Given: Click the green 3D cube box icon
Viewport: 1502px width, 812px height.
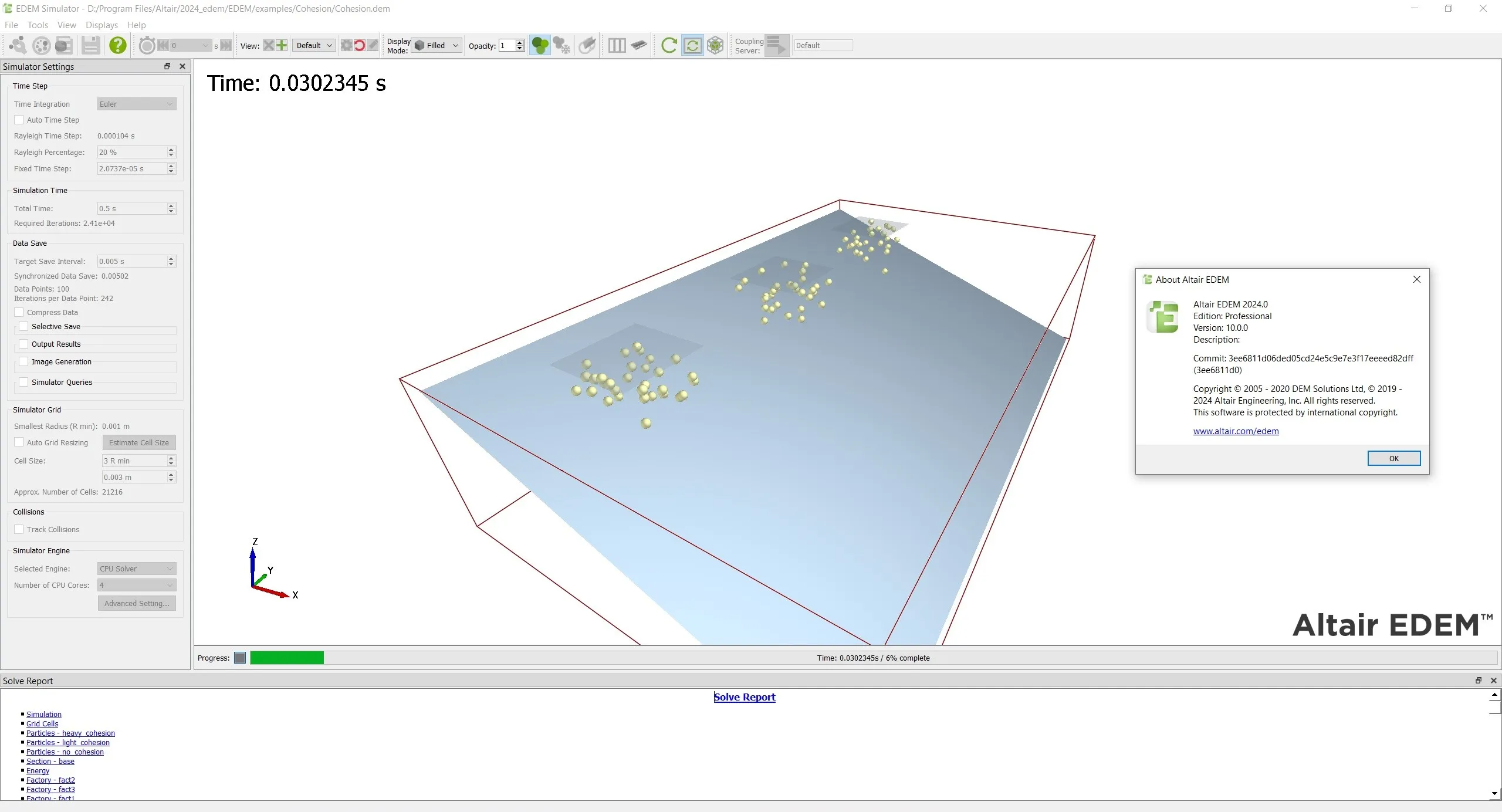Looking at the screenshot, I should click(x=715, y=45).
